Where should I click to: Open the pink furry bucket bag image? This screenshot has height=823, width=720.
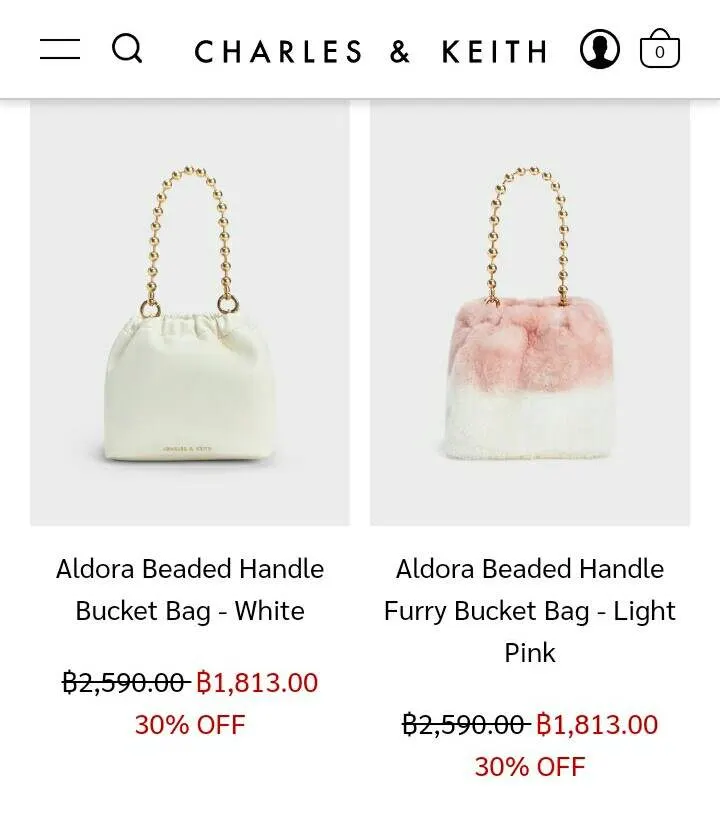point(530,313)
